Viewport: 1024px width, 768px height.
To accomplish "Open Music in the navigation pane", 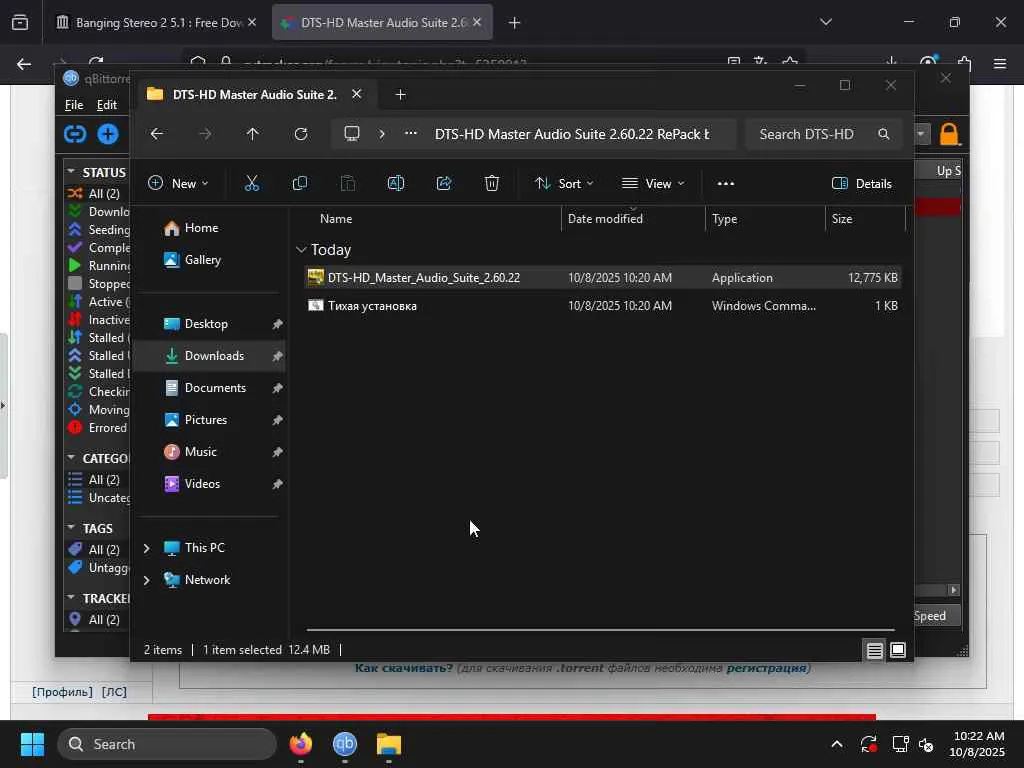I will point(210,452).
